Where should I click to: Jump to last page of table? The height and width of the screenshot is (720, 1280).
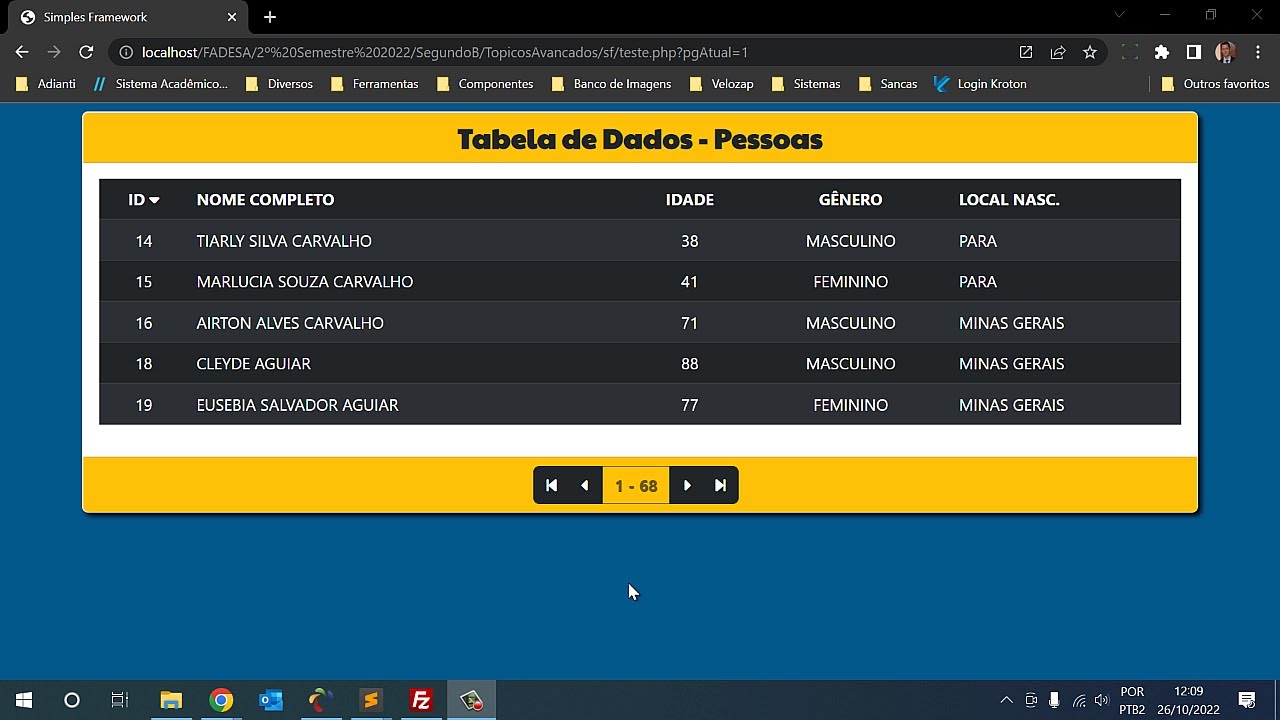tap(721, 486)
